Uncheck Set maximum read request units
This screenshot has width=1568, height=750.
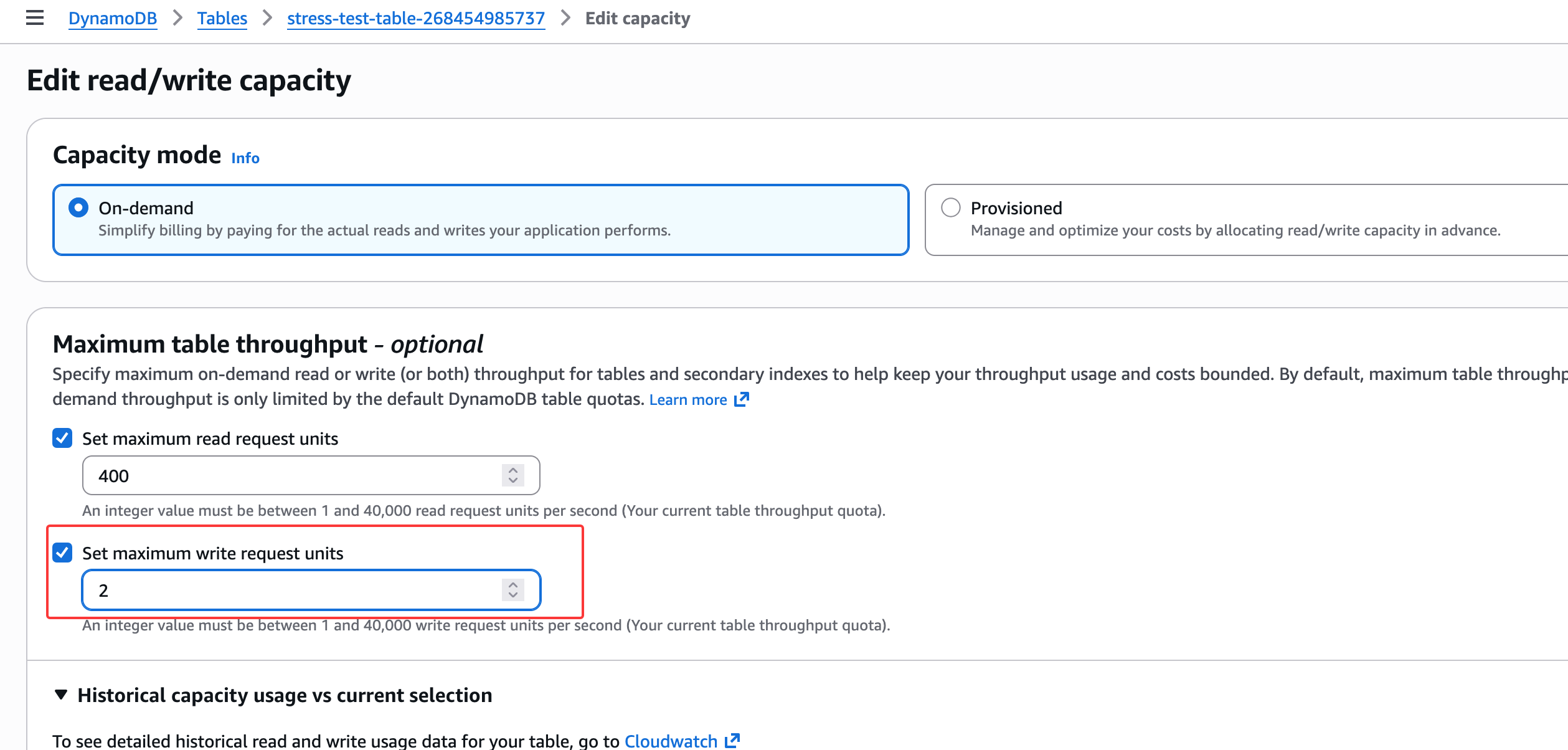pos(62,438)
